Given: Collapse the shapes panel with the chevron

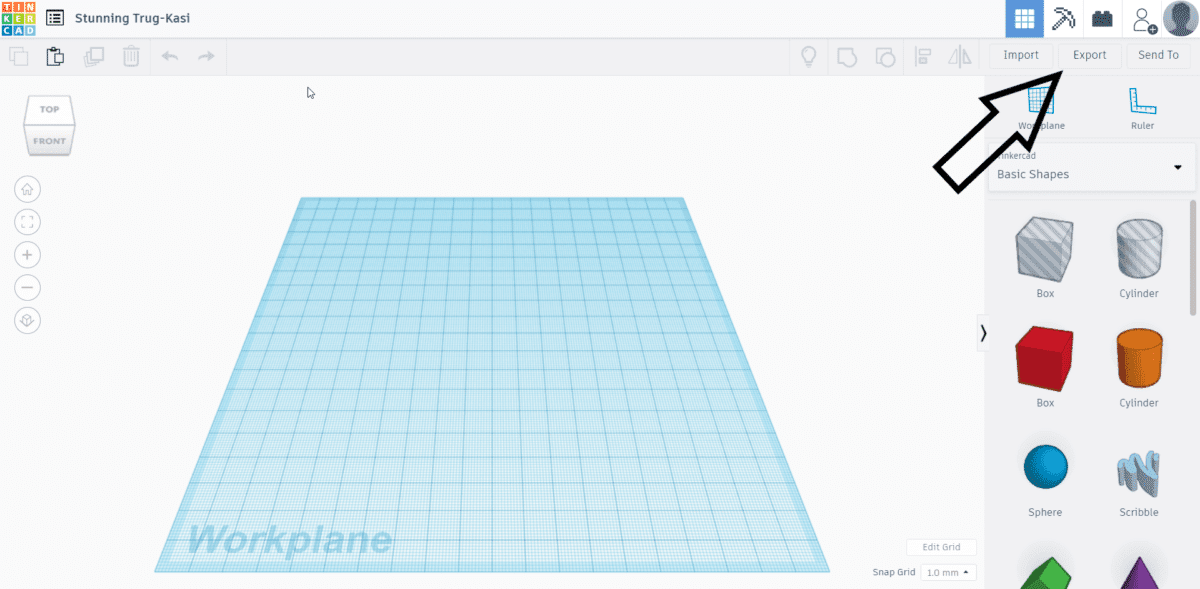Looking at the screenshot, I should click(x=983, y=332).
